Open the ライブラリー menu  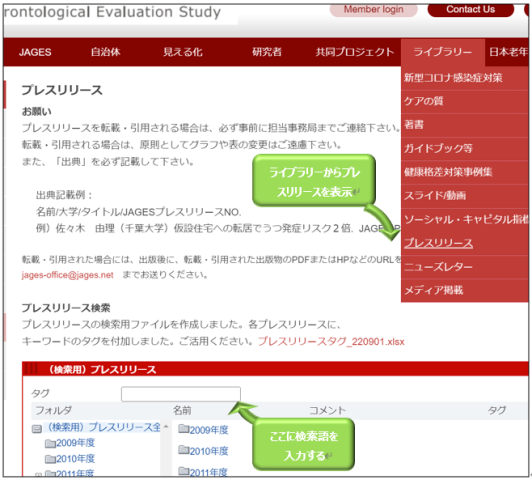pyautogui.click(x=442, y=52)
